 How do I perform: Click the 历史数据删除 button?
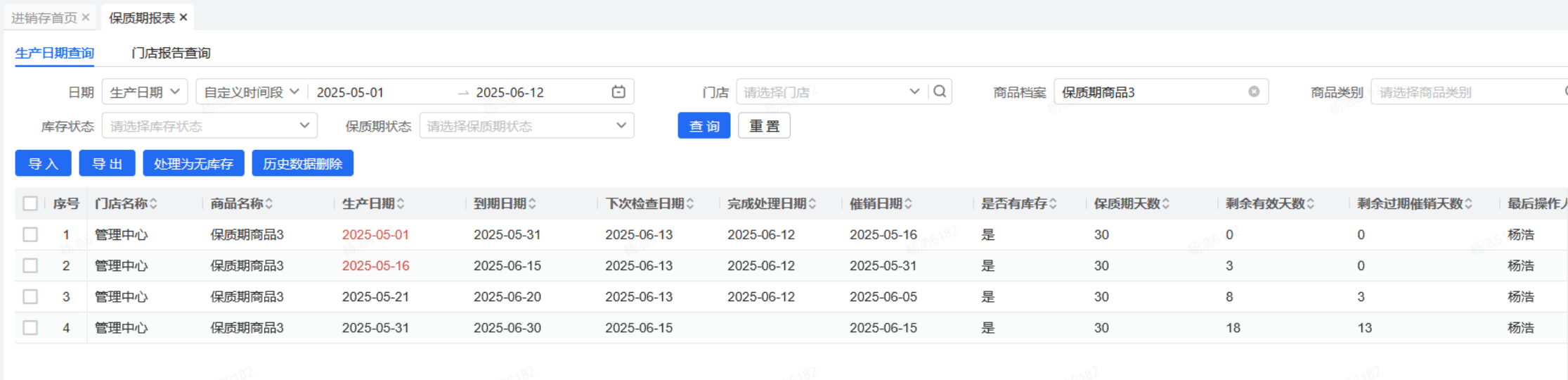tap(302, 163)
